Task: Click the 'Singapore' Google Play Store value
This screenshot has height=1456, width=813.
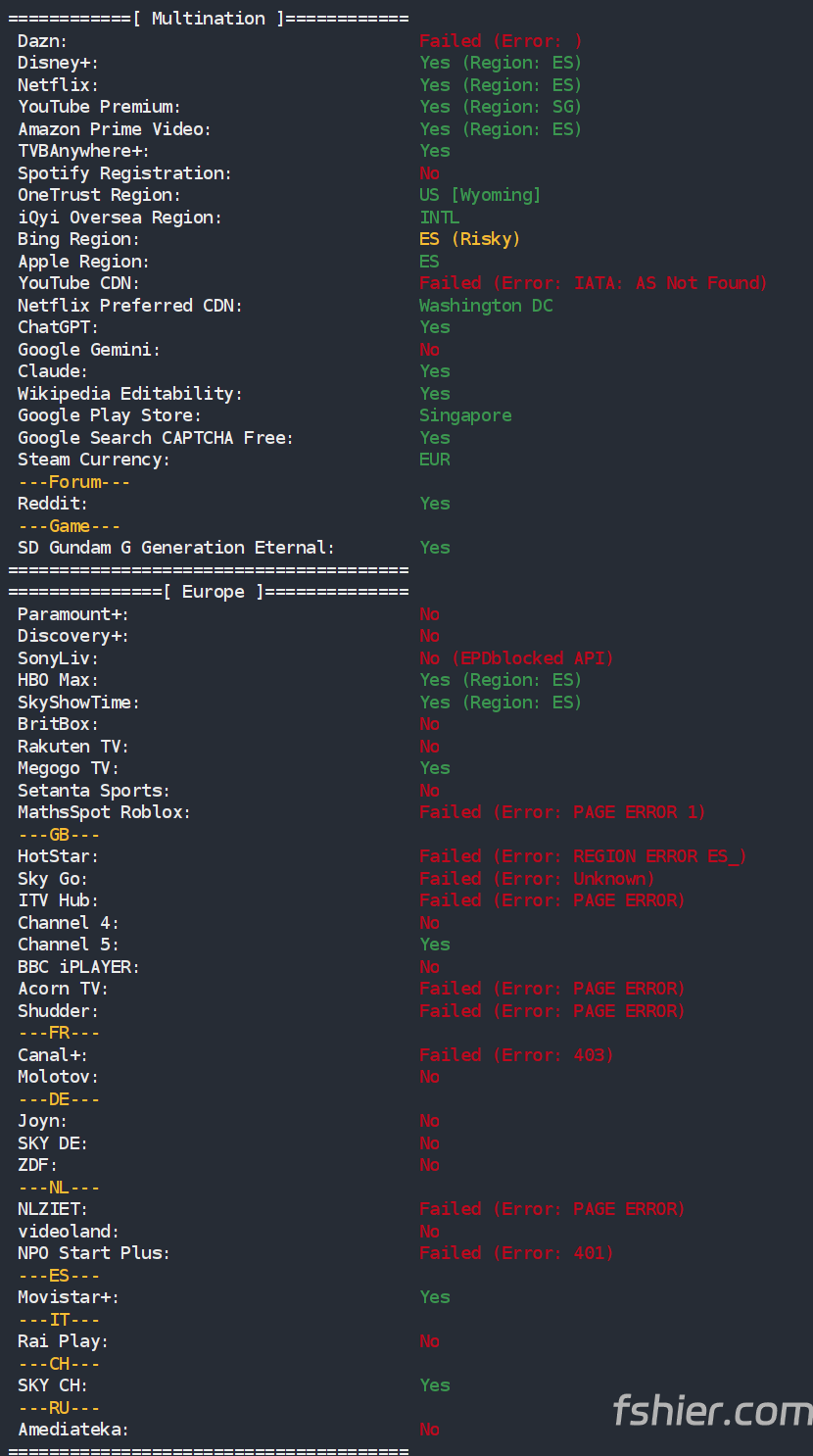Action: point(465,415)
